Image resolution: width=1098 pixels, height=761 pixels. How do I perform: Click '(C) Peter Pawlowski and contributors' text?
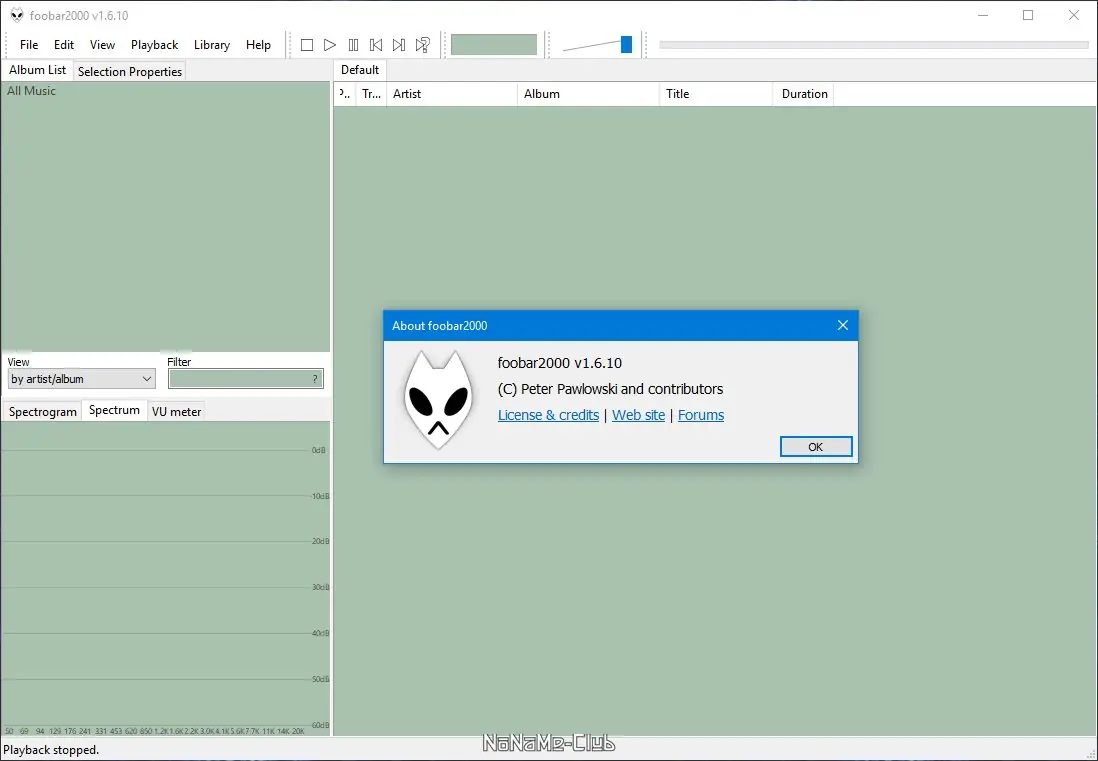(x=610, y=389)
